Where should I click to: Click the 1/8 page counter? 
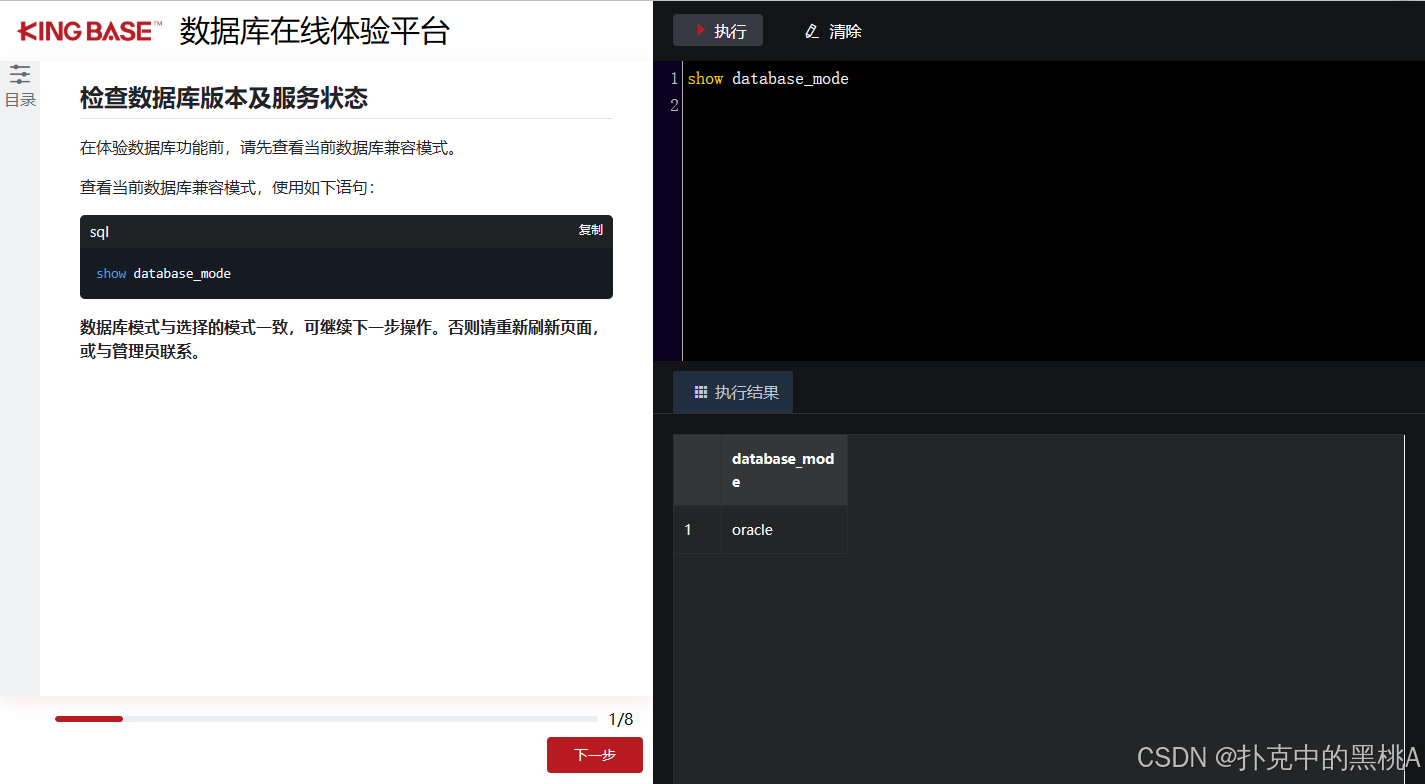point(621,719)
